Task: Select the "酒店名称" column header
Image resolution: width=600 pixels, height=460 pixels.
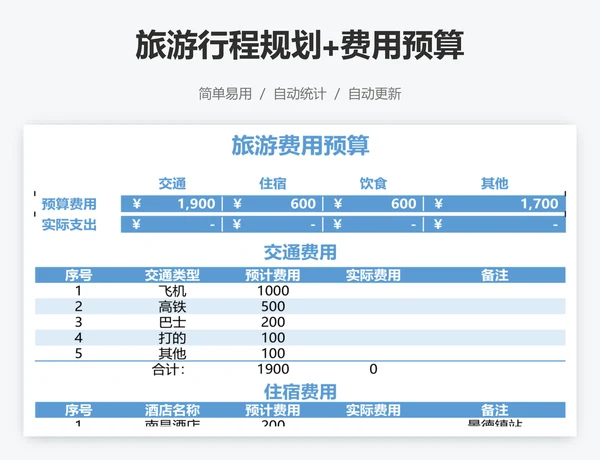Action: click(x=172, y=410)
